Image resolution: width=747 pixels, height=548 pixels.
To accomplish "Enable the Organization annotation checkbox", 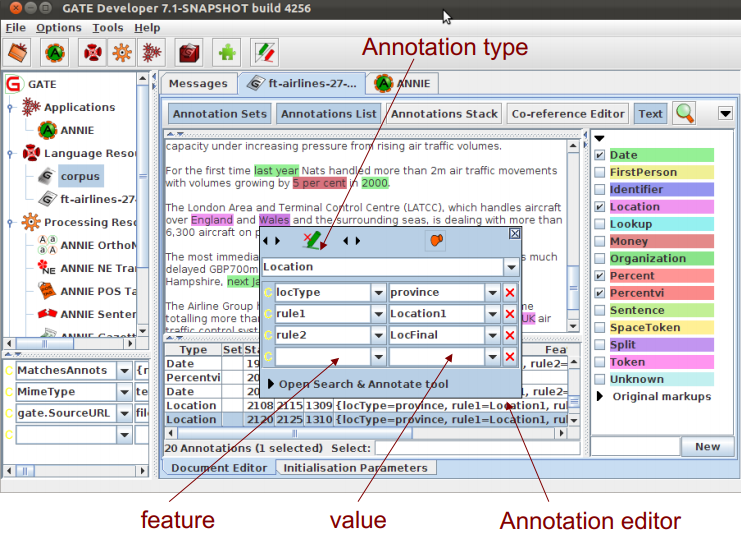I will pyautogui.click(x=600, y=258).
